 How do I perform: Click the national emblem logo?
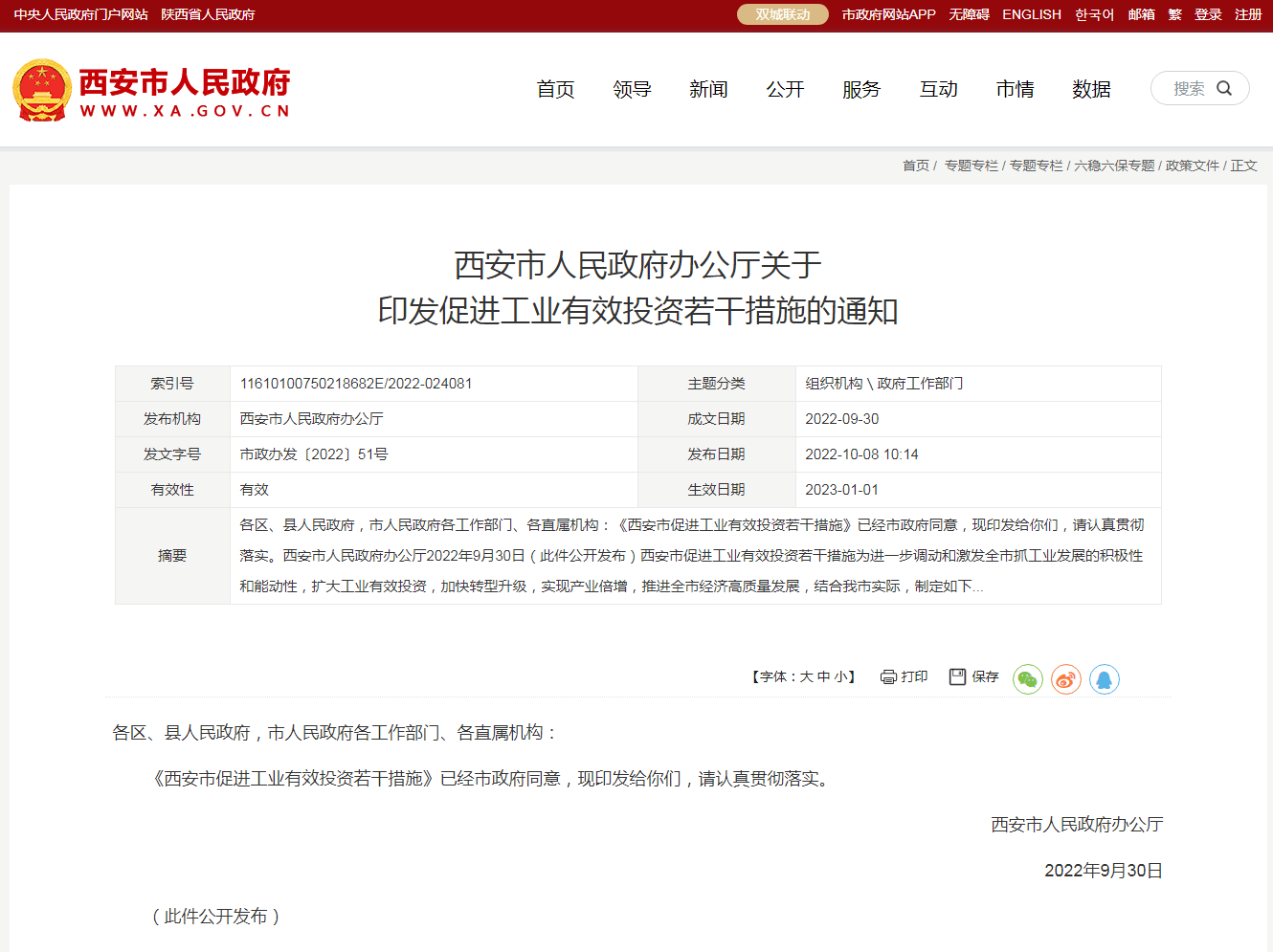[x=42, y=90]
